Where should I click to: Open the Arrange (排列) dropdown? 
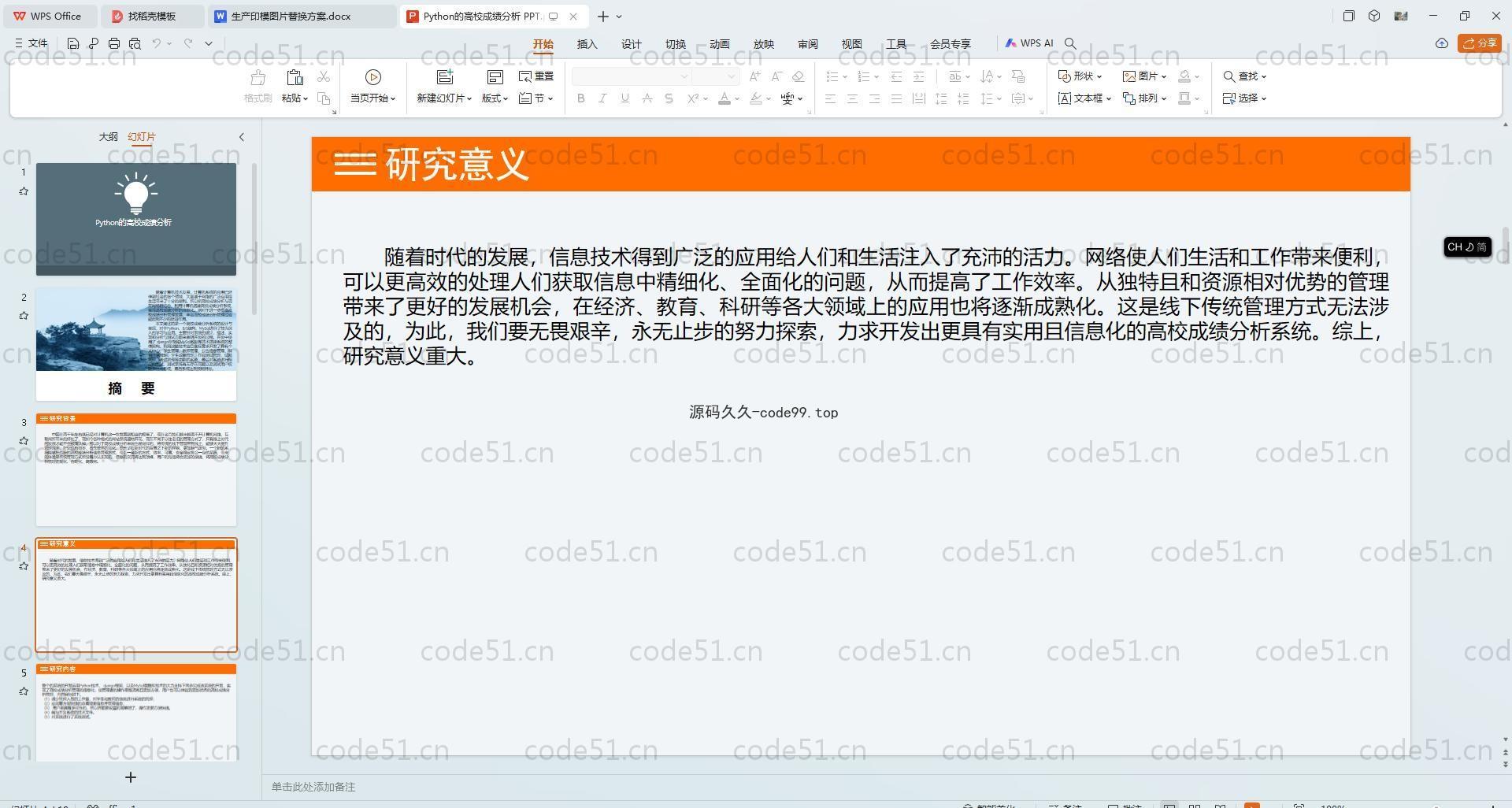point(1144,98)
